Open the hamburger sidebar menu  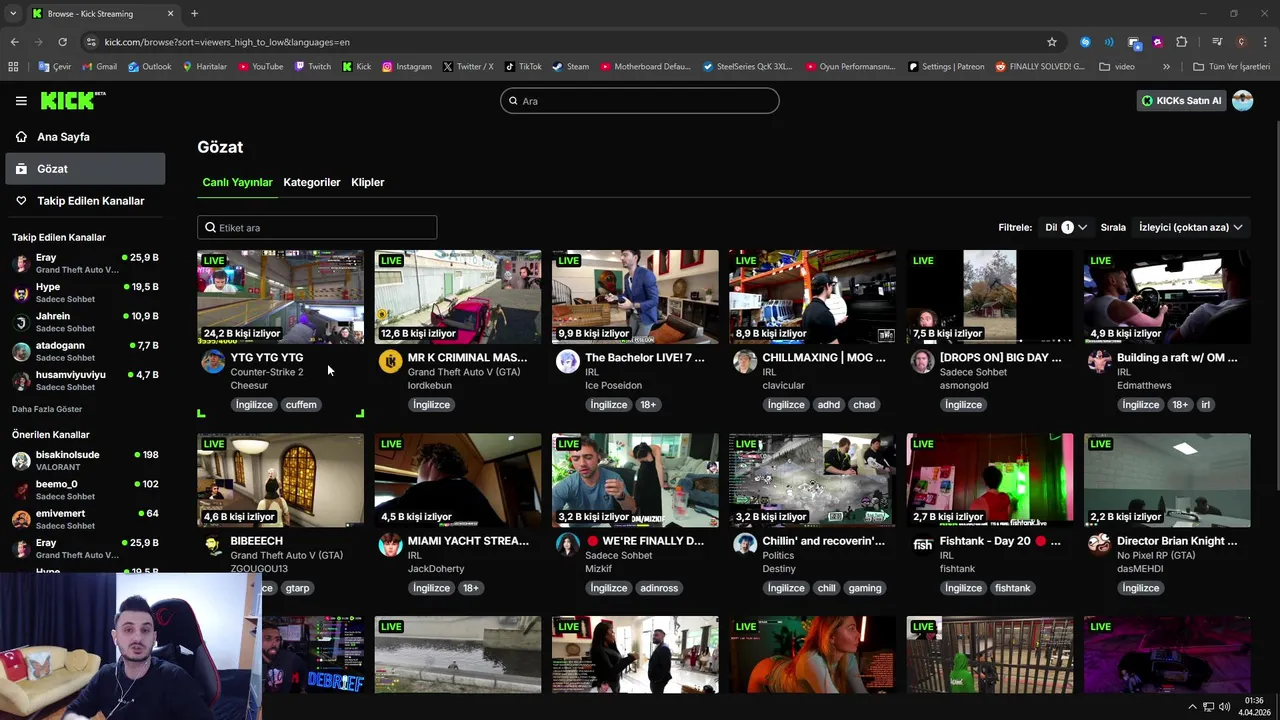(21, 101)
